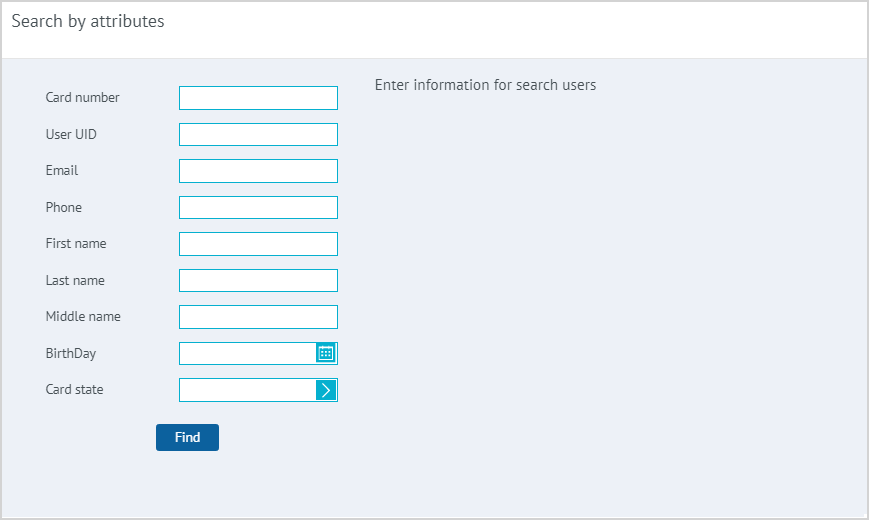This screenshot has height=520, width=869.
Task: Place cursor in the Phone field
Action: pyautogui.click(x=258, y=208)
